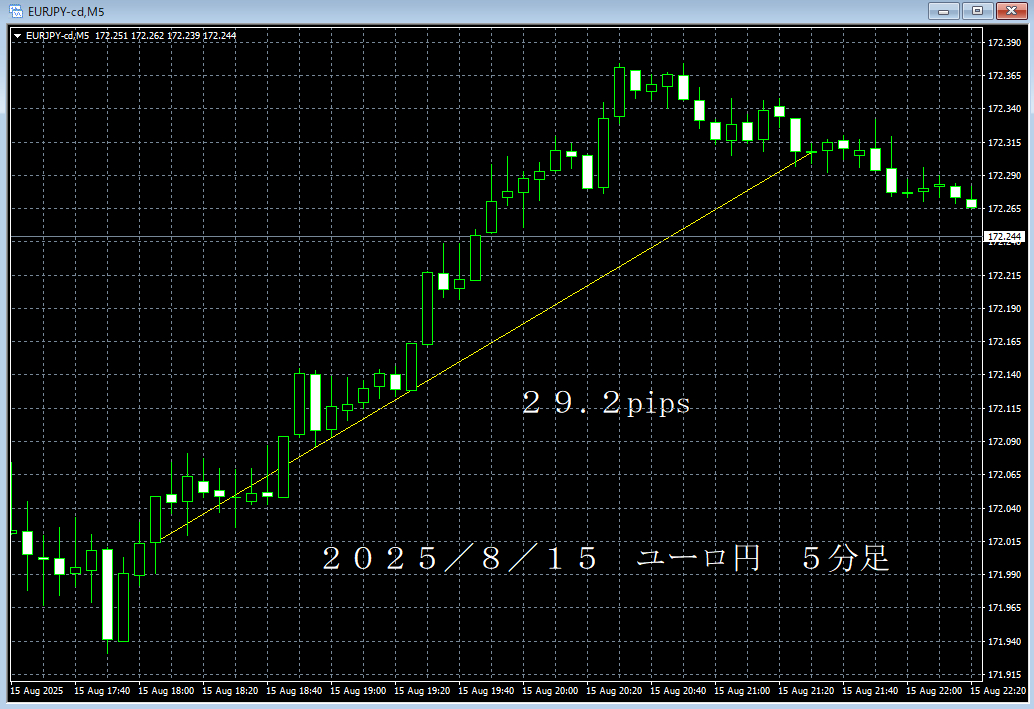Close the EURJPY-cd,M5 chart window
The width and height of the screenshot is (1034, 709).
click(x=1009, y=11)
